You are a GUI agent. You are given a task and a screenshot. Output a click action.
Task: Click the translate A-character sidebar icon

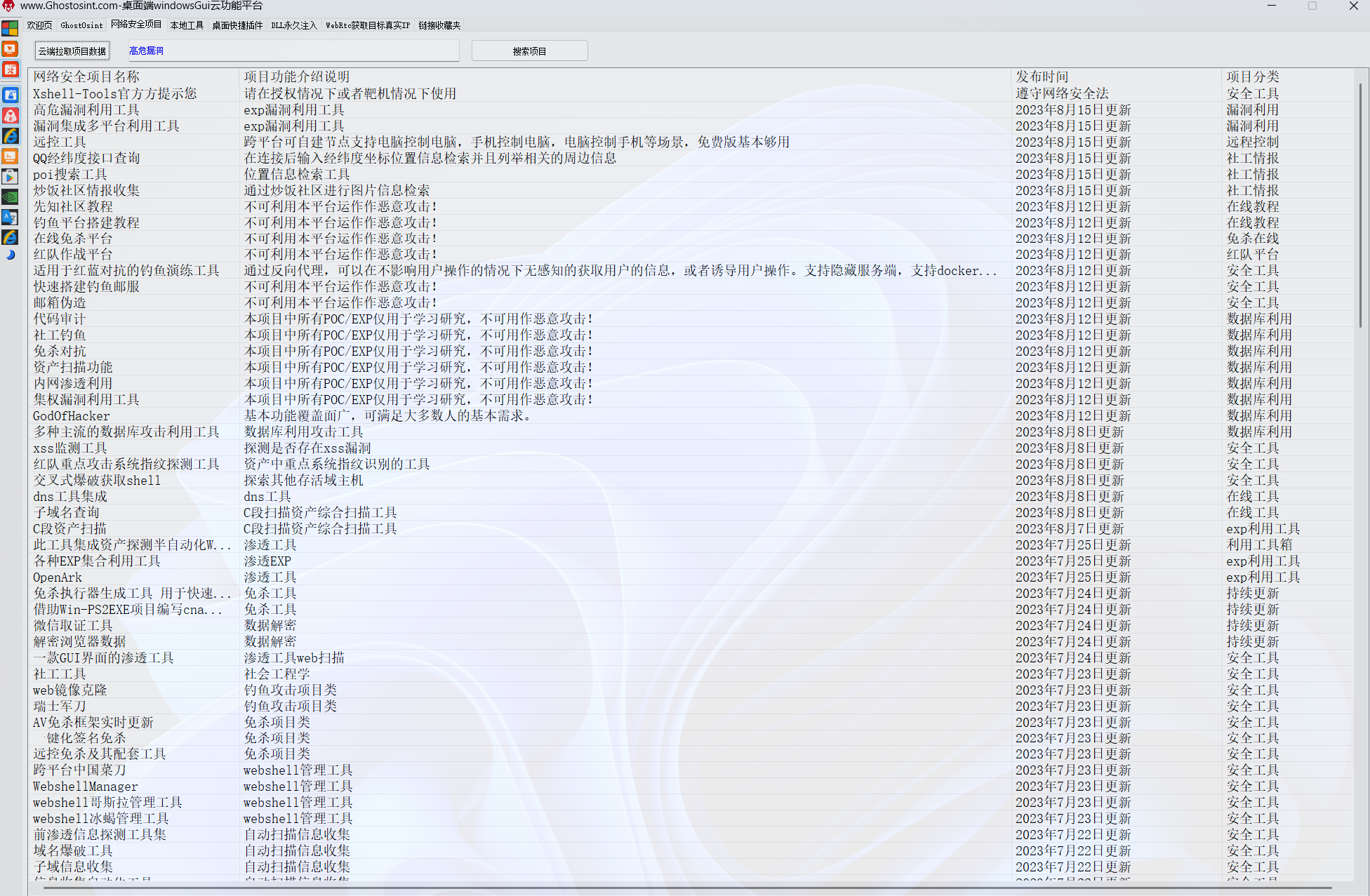[x=10, y=218]
